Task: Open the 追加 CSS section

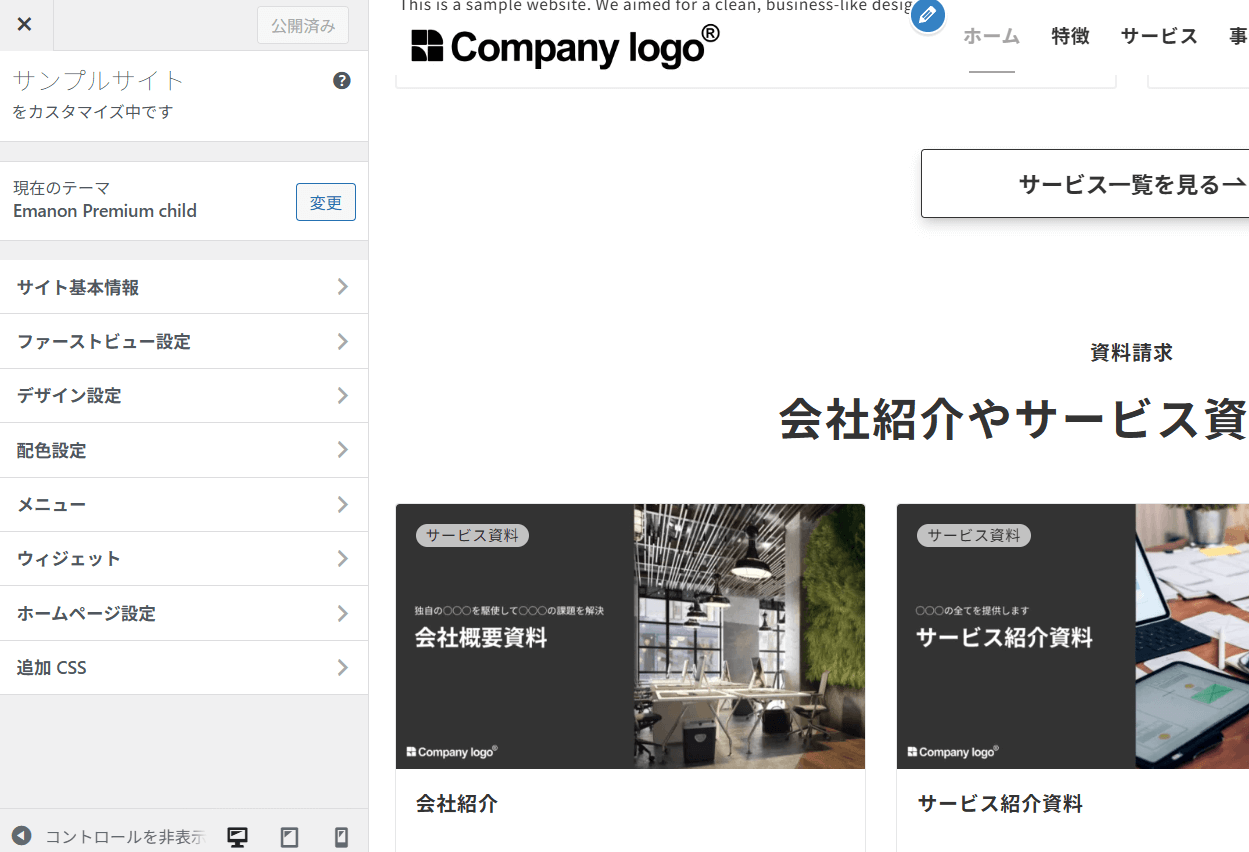Action: [x=184, y=668]
